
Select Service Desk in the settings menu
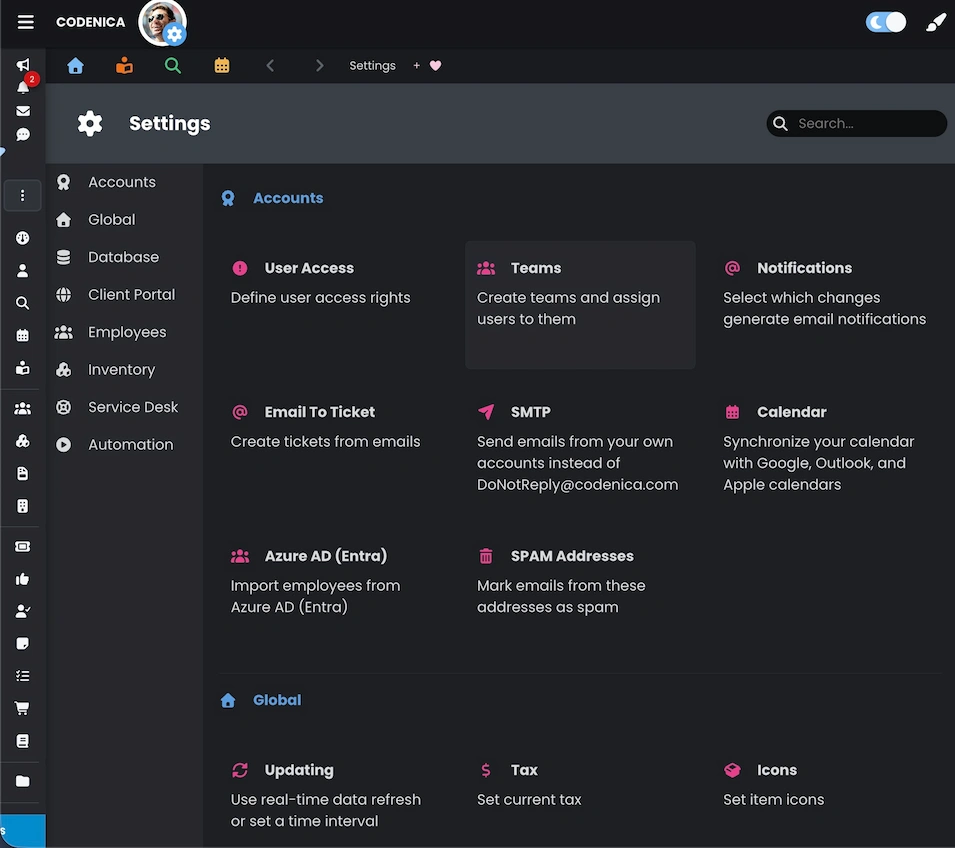(133, 407)
